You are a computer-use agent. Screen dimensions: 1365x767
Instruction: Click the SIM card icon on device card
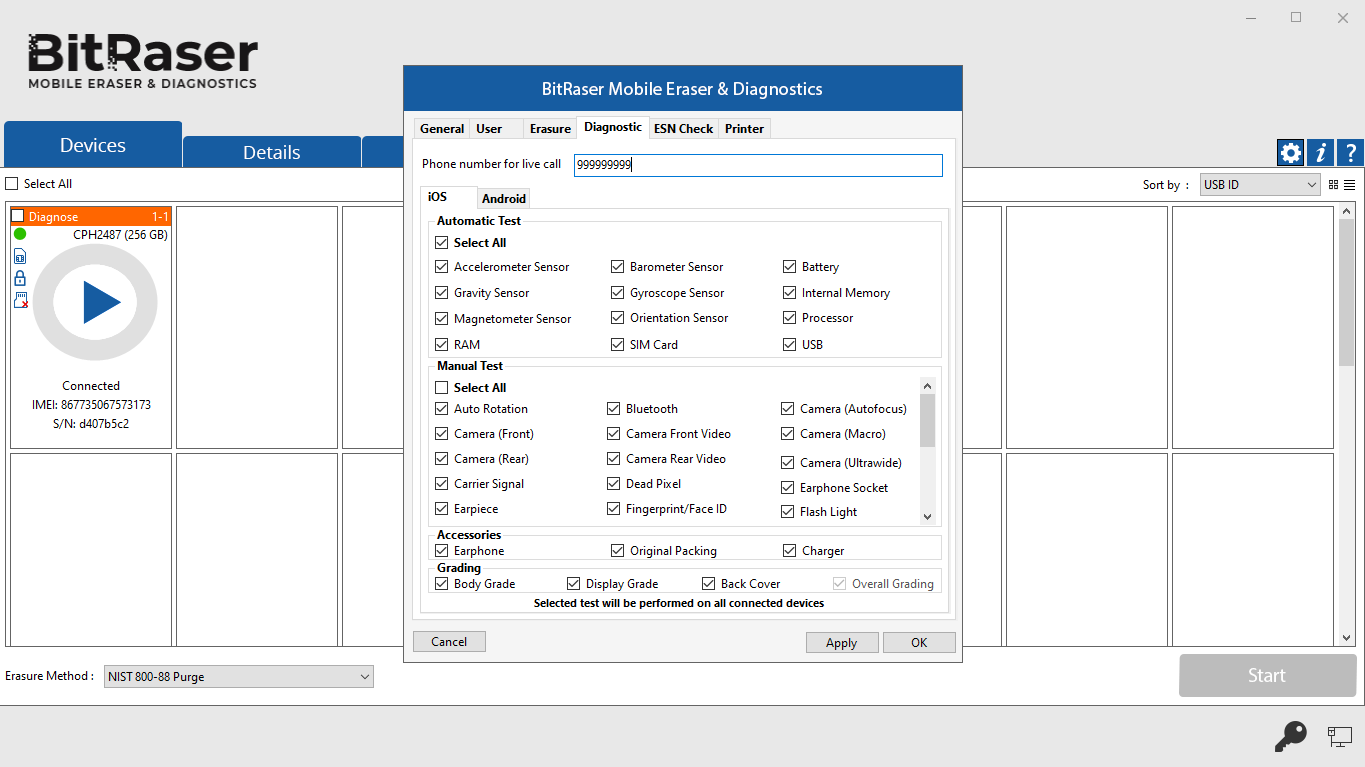pyautogui.click(x=20, y=257)
